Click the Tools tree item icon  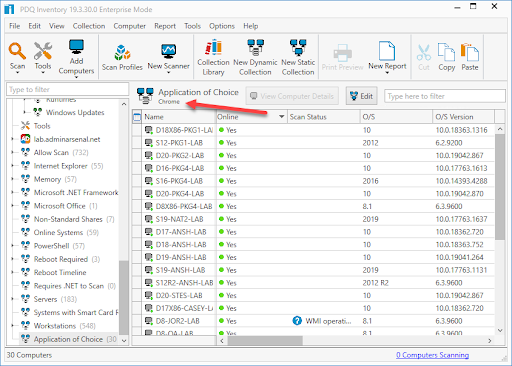25,126
